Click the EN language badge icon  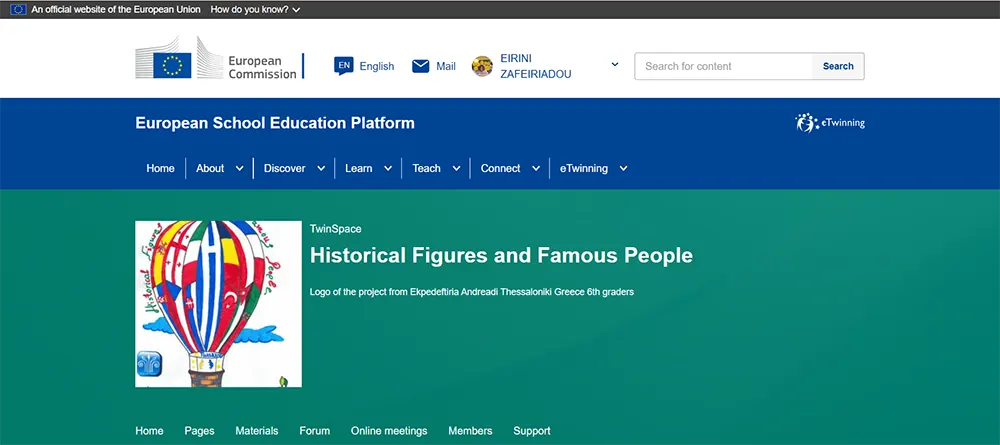coord(344,66)
